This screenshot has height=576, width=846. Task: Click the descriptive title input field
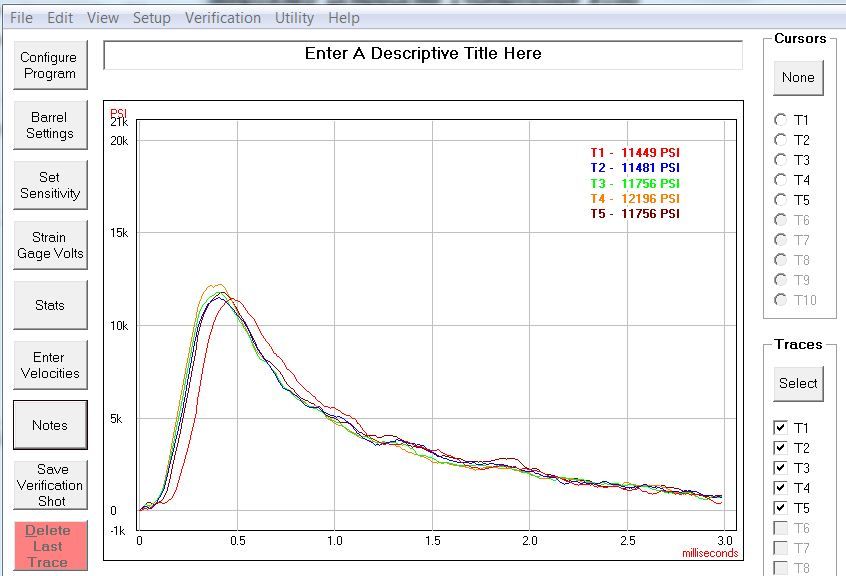point(423,55)
